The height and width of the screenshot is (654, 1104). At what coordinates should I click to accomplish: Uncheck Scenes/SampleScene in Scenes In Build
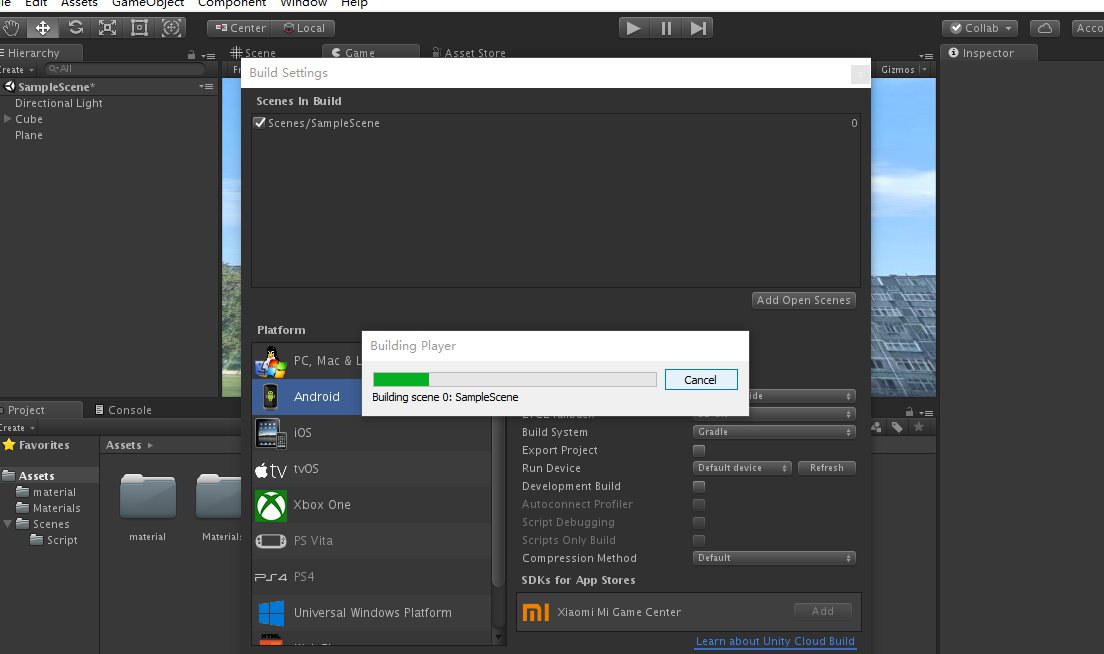(260, 123)
